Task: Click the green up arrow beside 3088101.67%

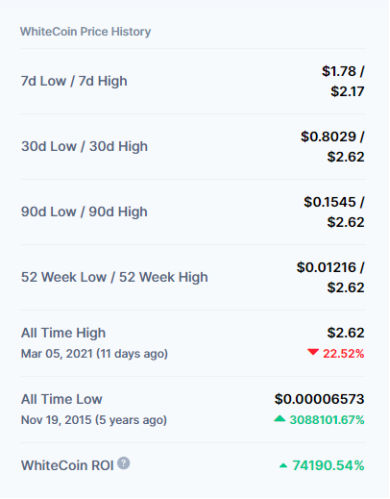Action: pos(280,419)
